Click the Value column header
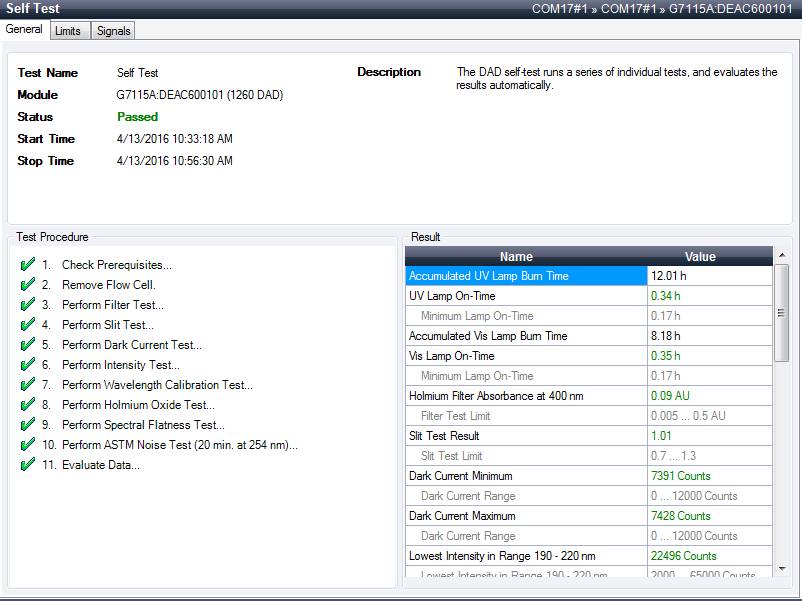802x601 pixels. tap(700, 257)
